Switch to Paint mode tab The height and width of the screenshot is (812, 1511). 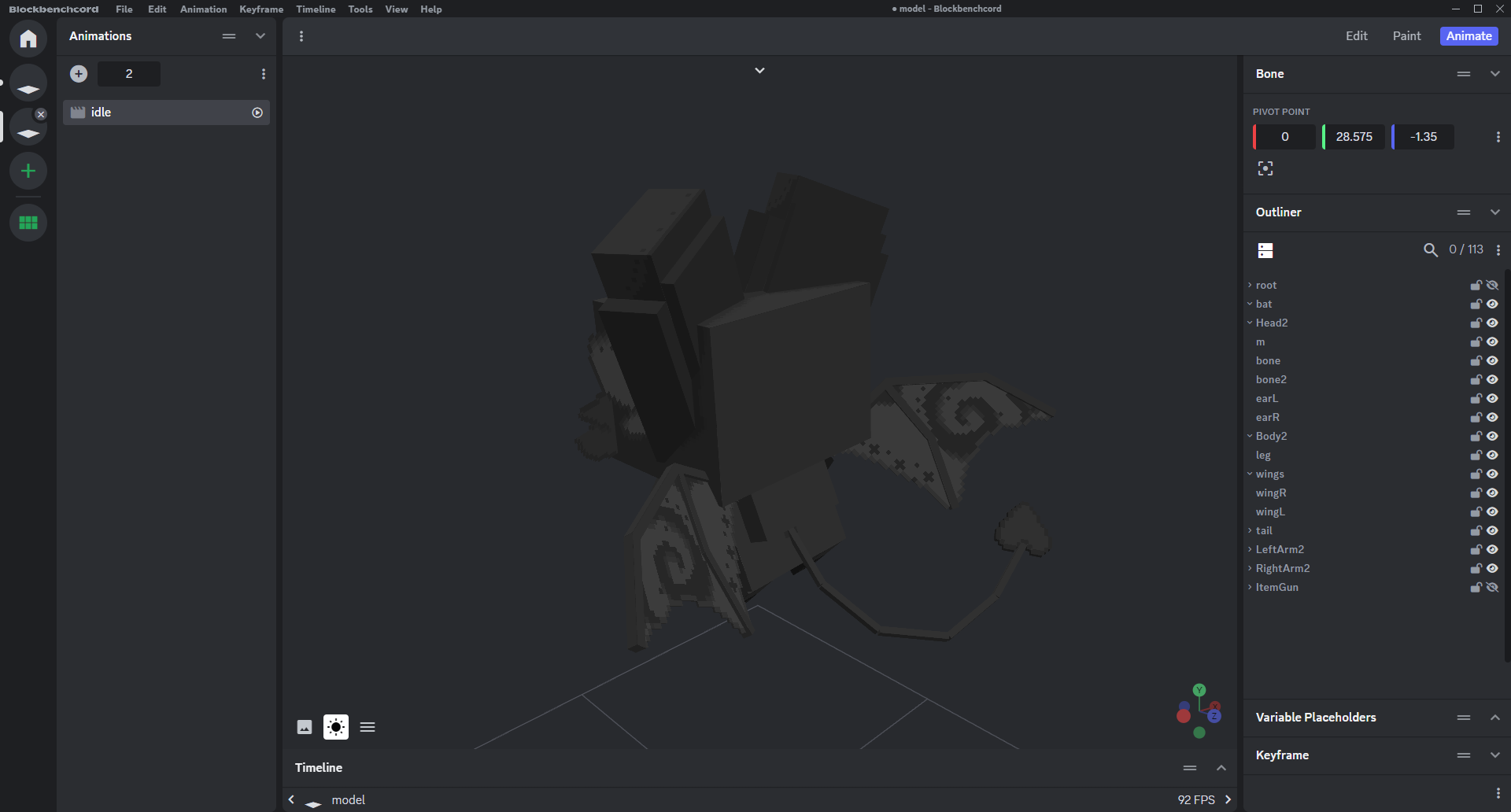pos(1406,36)
